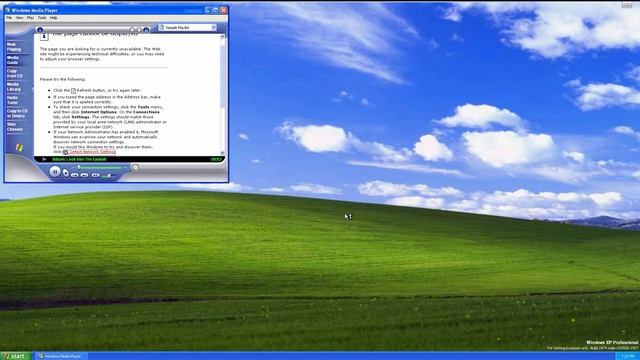
Task: Open the Tools menu
Action: 42,18
